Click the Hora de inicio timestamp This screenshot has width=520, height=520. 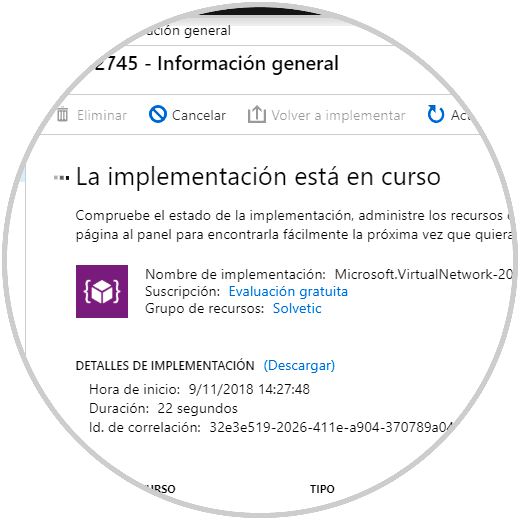pyautogui.click(x=249, y=389)
